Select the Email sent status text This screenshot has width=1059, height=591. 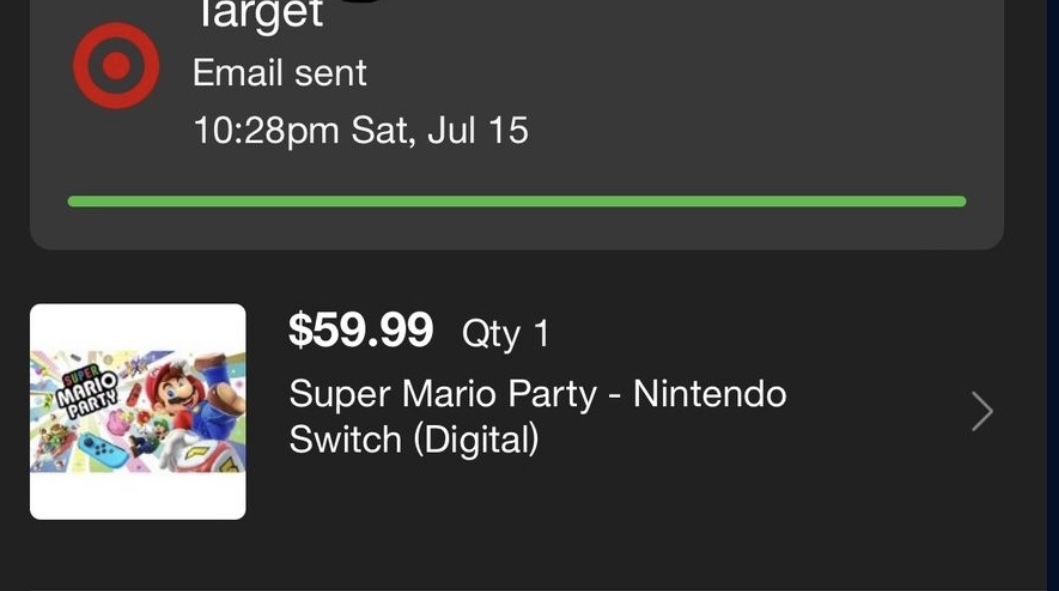coord(278,72)
